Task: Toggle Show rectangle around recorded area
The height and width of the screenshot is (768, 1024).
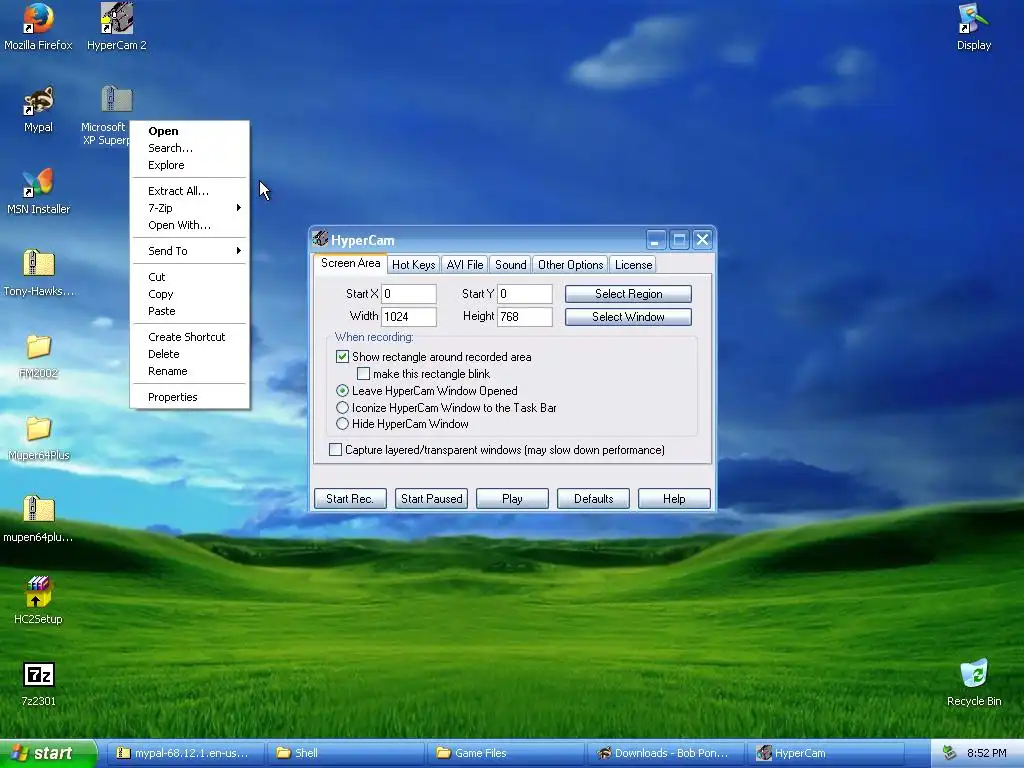Action: (x=342, y=357)
